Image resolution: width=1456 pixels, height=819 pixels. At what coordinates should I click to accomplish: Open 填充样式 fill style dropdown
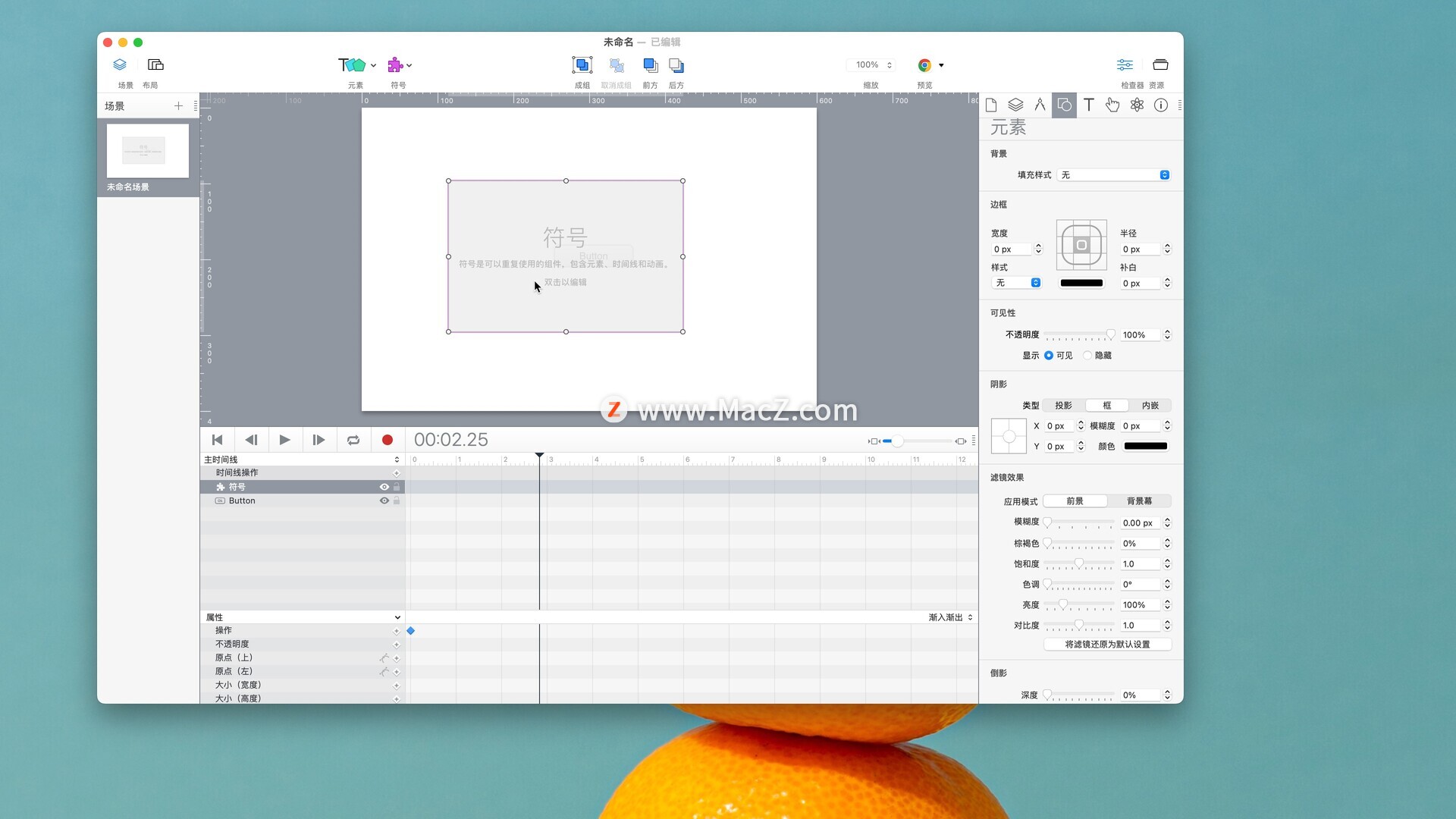[1114, 175]
